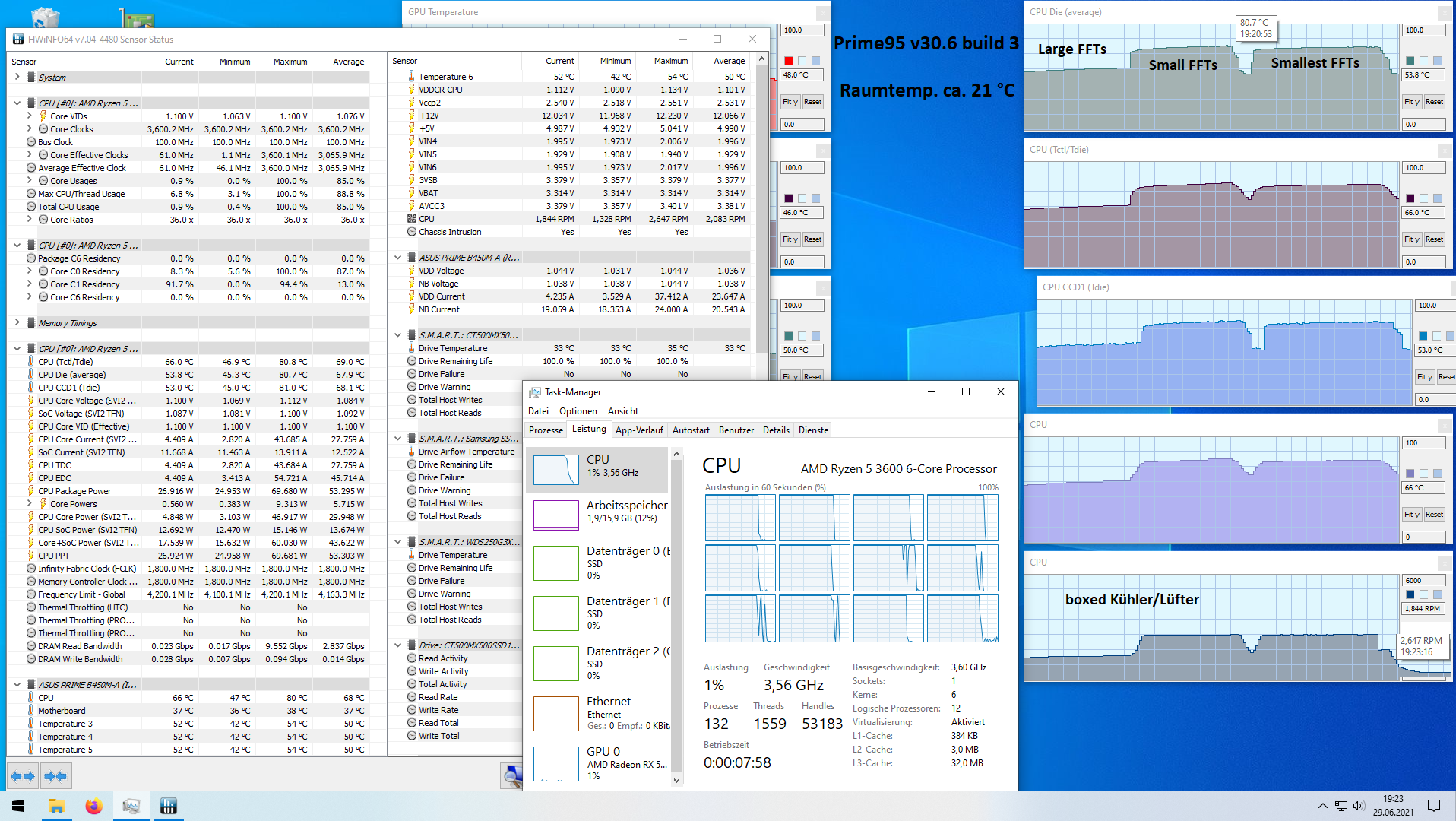Open the volume tray icon
This screenshot has width=1456, height=821.
tap(1359, 806)
